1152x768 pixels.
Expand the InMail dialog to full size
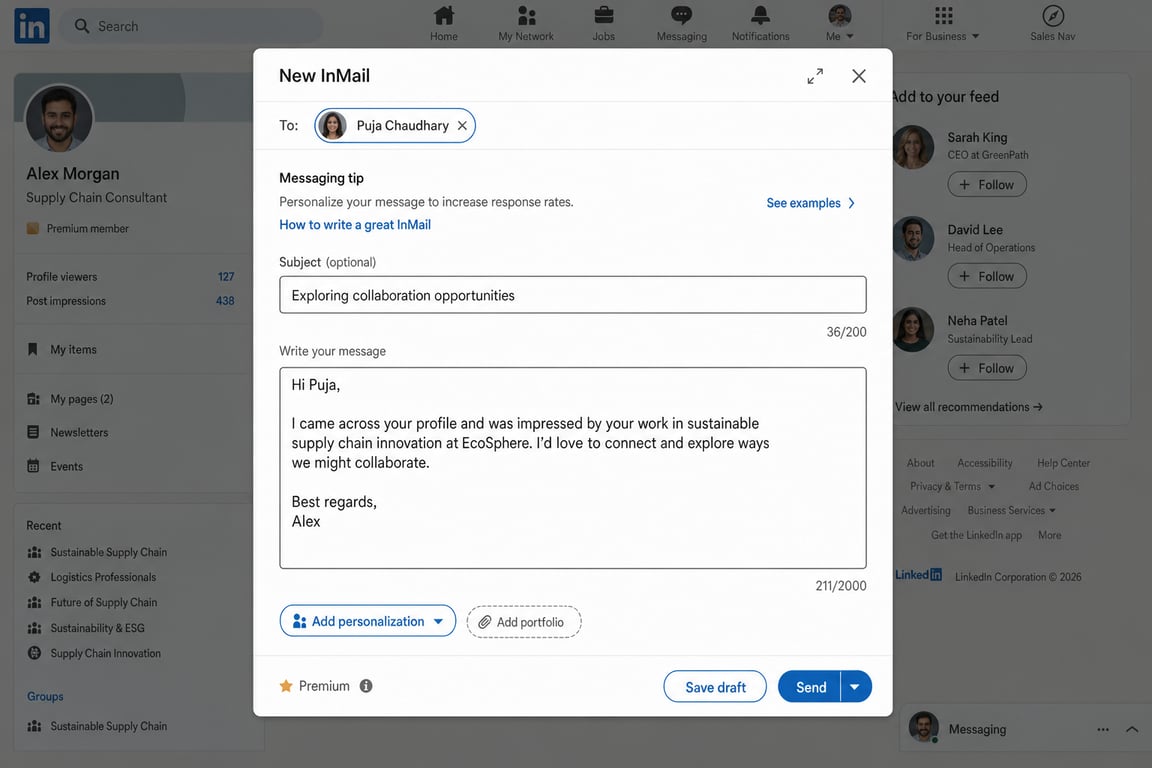click(x=816, y=76)
